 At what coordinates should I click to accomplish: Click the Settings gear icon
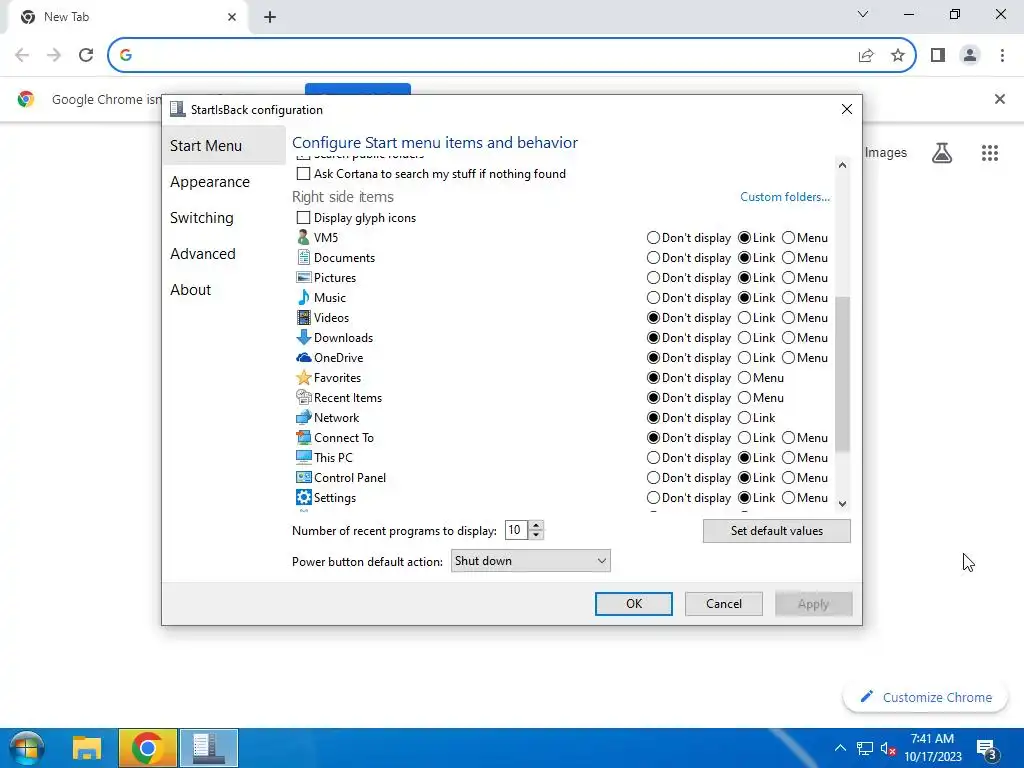(x=303, y=497)
